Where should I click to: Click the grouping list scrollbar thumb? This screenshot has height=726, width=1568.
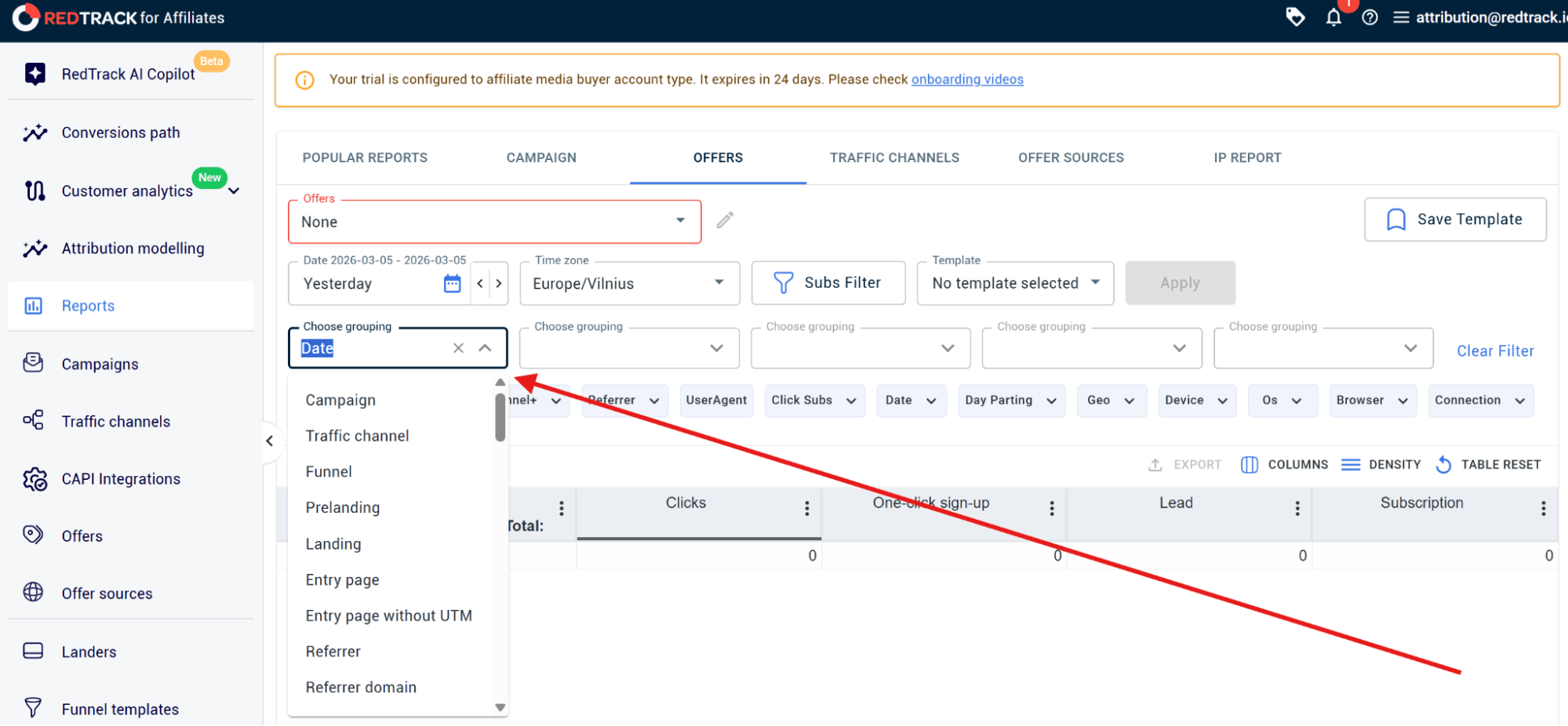click(500, 417)
